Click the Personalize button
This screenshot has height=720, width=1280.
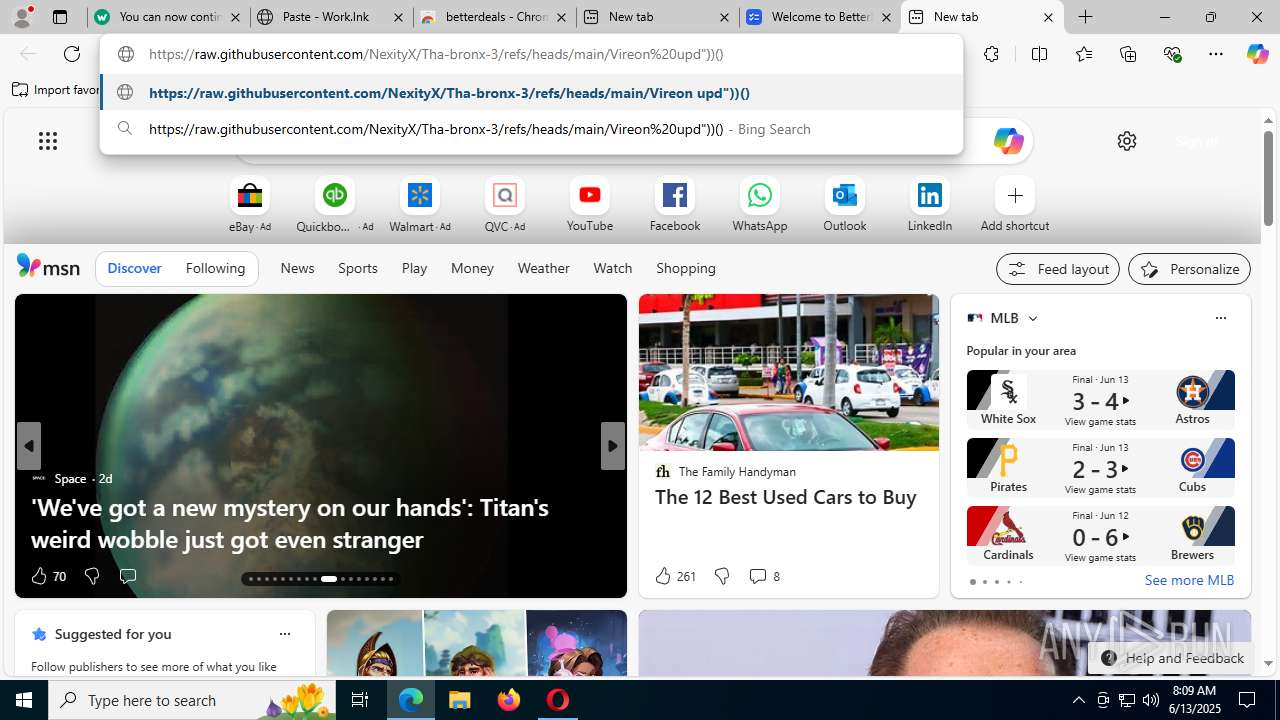pyautogui.click(x=1189, y=269)
